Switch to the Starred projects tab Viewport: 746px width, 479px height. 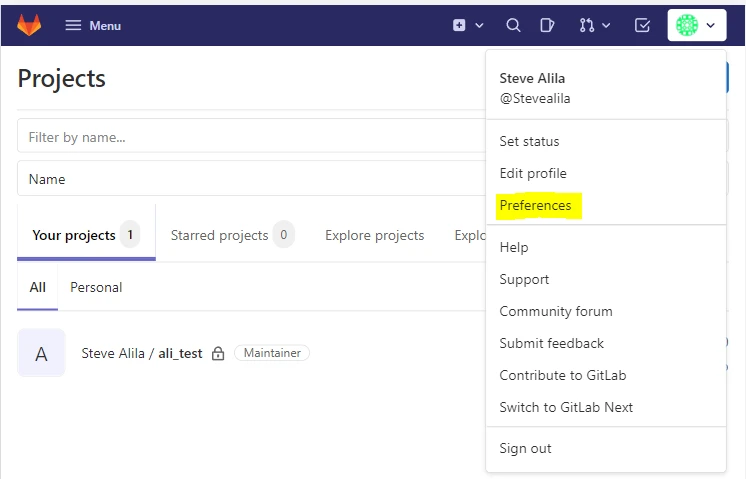coord(231,235)
